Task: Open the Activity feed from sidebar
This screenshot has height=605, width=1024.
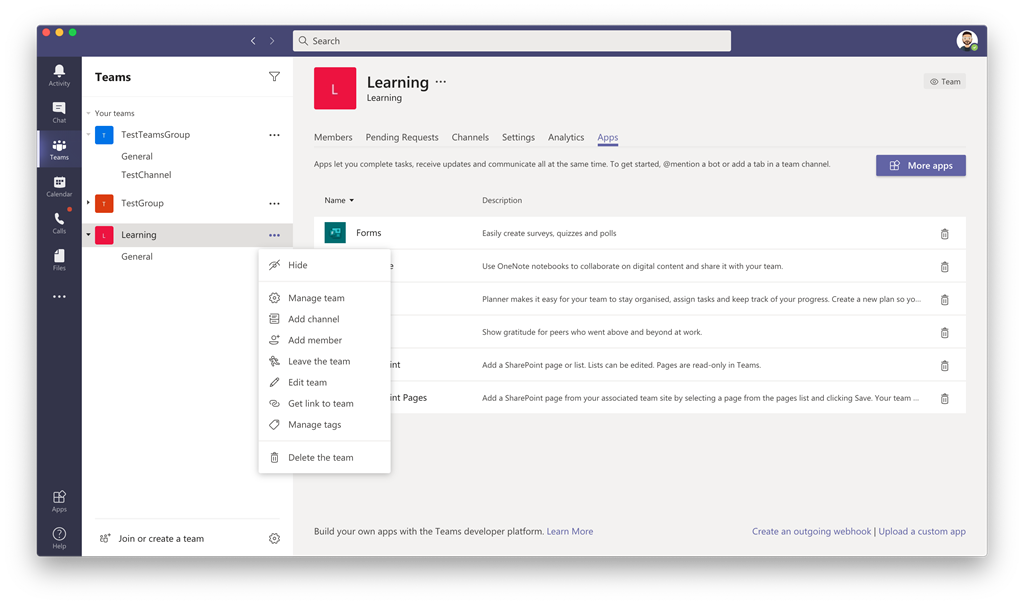Action: tap(58, 74)
